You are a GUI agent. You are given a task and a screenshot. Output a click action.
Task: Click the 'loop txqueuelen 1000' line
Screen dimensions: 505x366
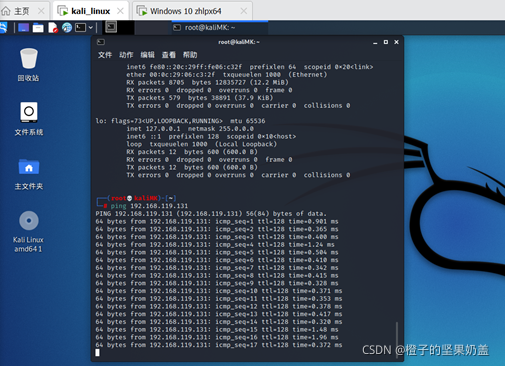(x=202, y=144)
